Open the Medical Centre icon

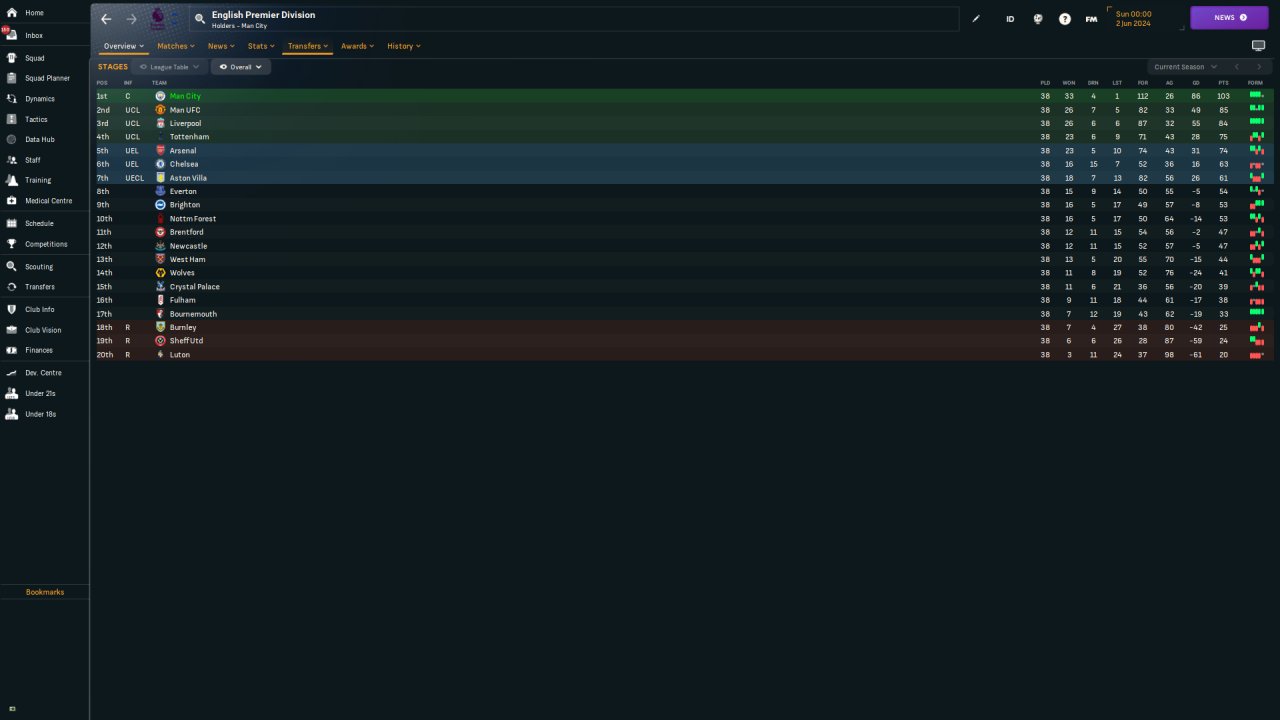pyautogui.click(x=11, y=201)
